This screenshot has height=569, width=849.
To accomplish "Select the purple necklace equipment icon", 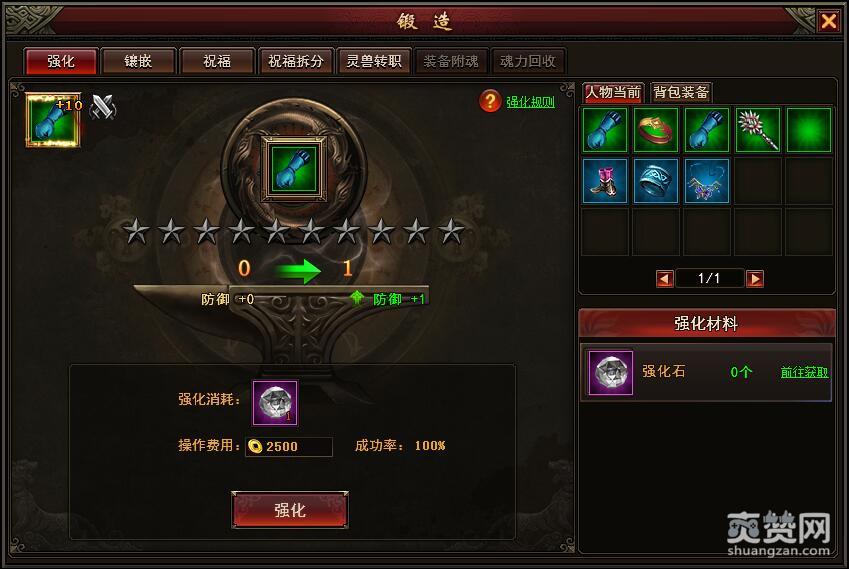I will point(707,181).
